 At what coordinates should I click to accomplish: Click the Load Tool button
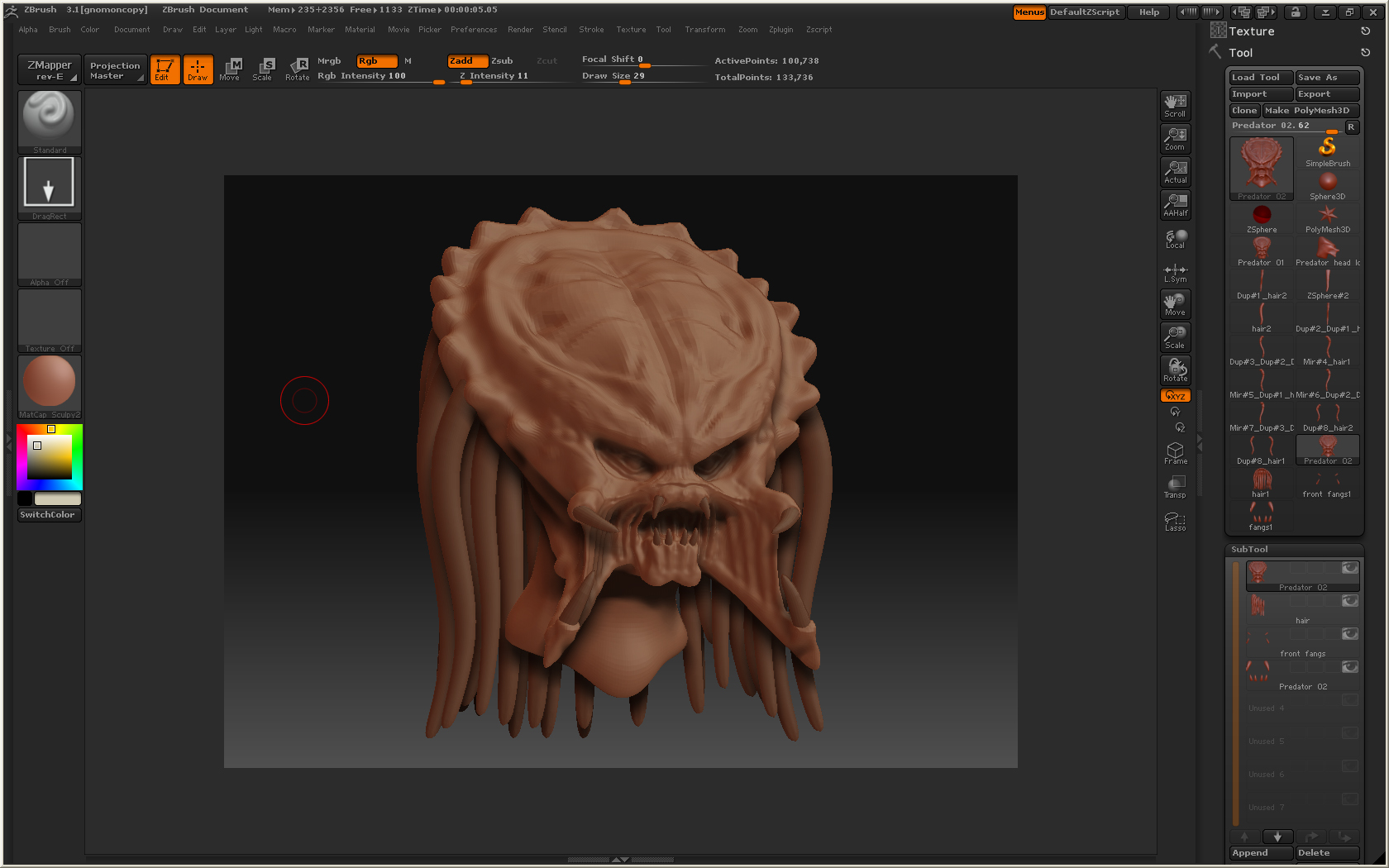(1260, 78)
